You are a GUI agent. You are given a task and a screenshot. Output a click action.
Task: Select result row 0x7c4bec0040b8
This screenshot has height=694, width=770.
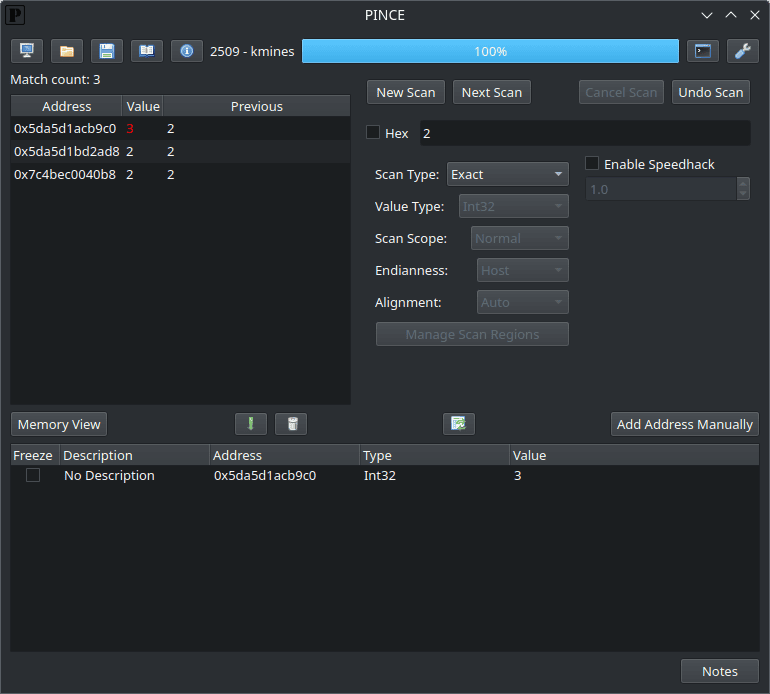tap(180, 174)
